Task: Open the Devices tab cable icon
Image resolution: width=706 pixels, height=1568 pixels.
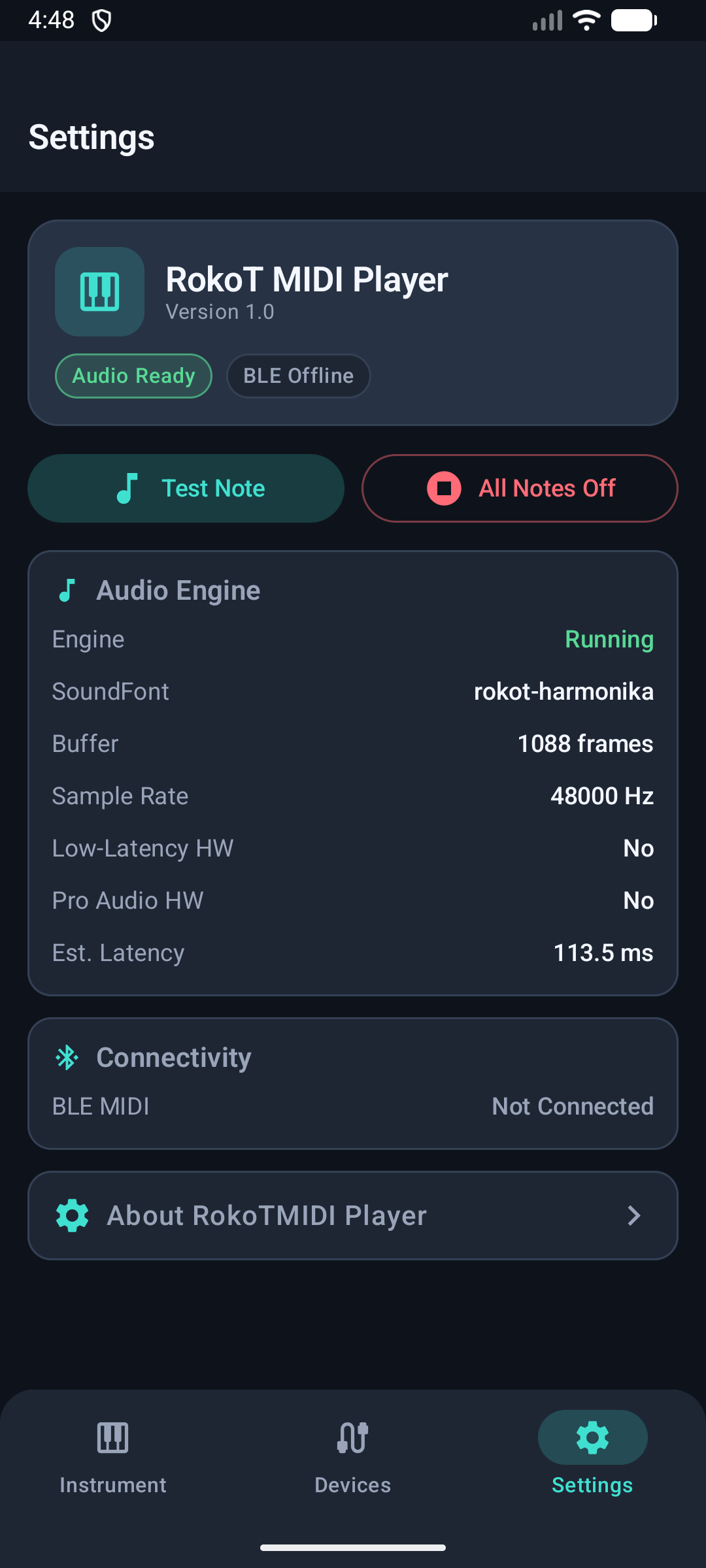Action: tap(353, 1437)
